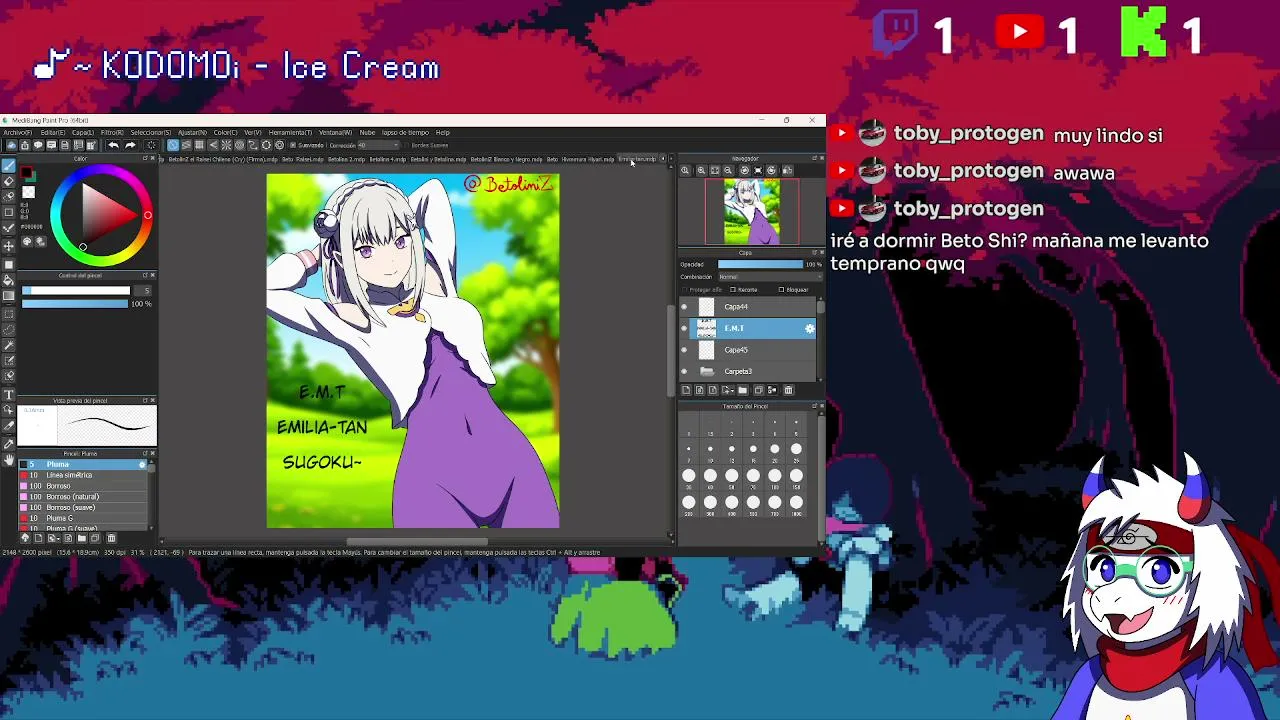The width and height of the screenshot is (1280, 720).
Task: Open the Herramienta menu
Action: click(x=291, y=132)
